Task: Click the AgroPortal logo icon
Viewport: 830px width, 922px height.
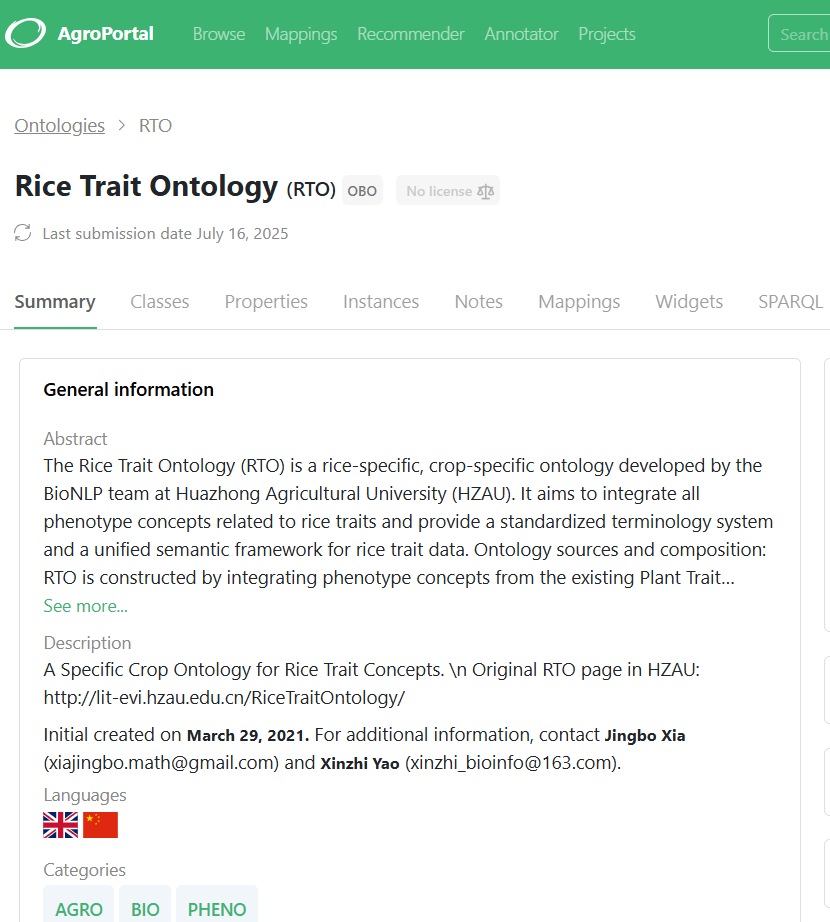Action: pos(25,34)
